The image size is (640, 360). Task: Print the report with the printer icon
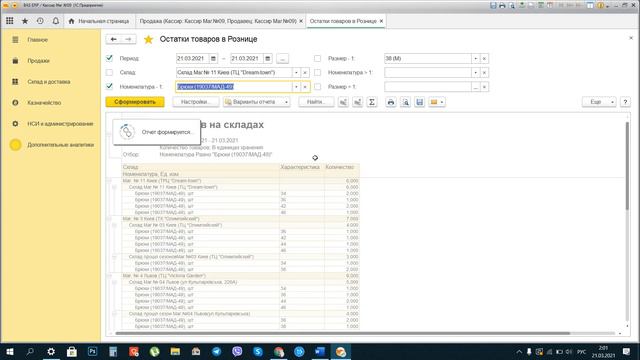coord(391,102)
